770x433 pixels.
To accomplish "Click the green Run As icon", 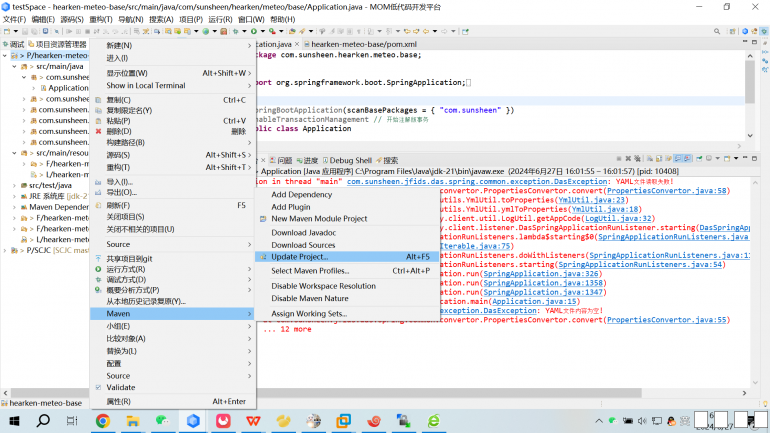I will [99, 269].
